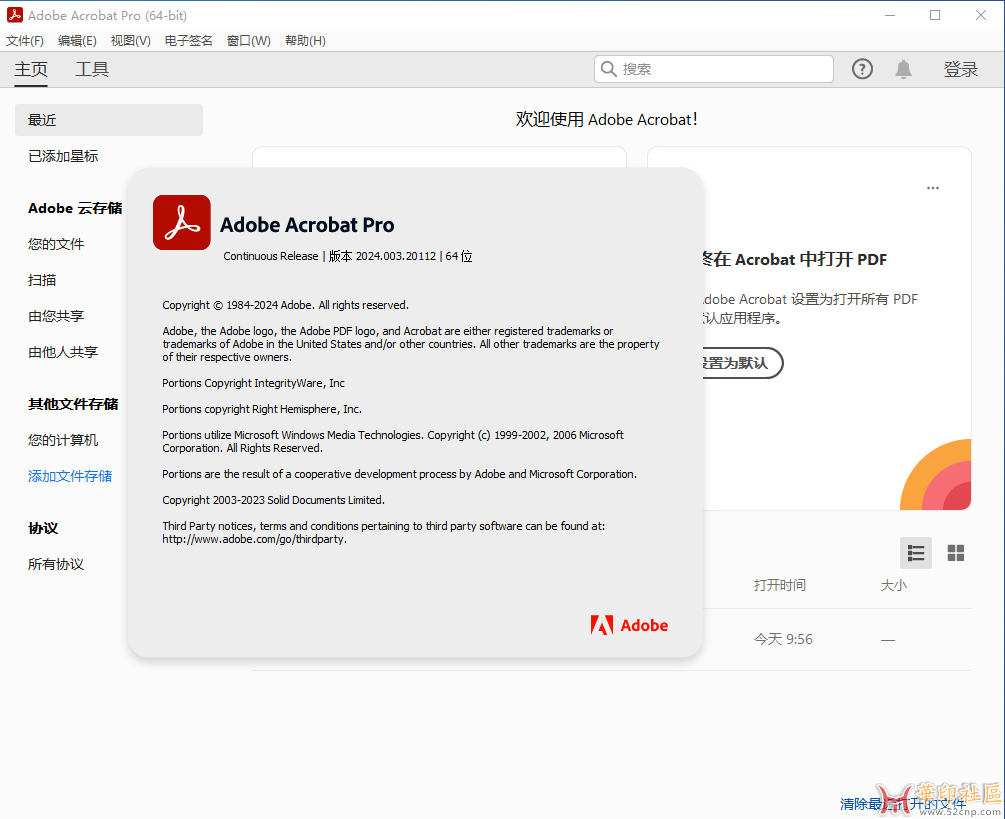Switch to list view icon
Screen dimensions: 1005x819
click(916, 552)
